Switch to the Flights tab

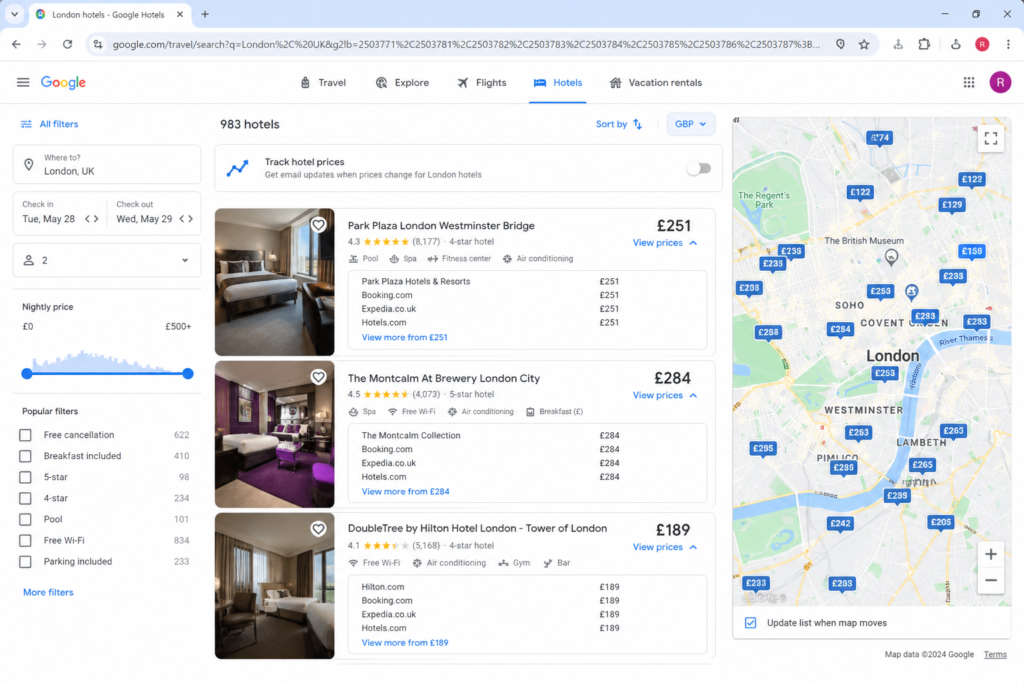(x=482, y=83)
